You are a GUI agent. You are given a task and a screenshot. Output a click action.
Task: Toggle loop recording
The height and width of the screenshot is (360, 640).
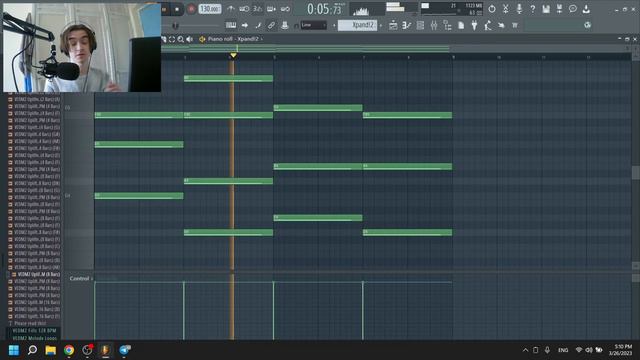click(x=285, y=9)
